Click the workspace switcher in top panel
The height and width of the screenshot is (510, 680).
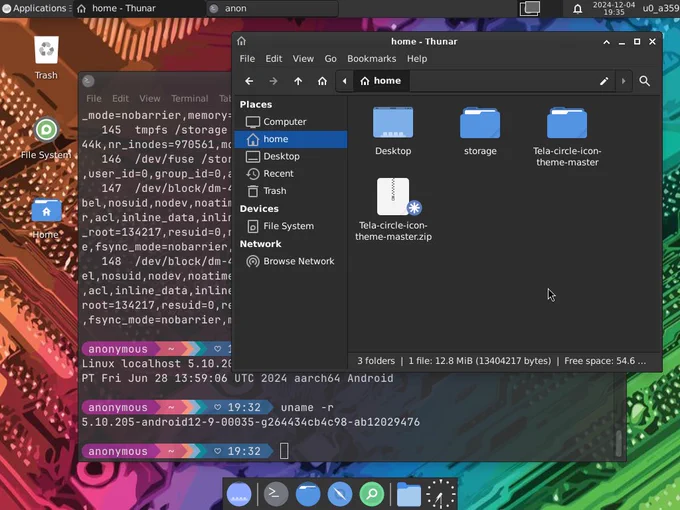(530, 8)
